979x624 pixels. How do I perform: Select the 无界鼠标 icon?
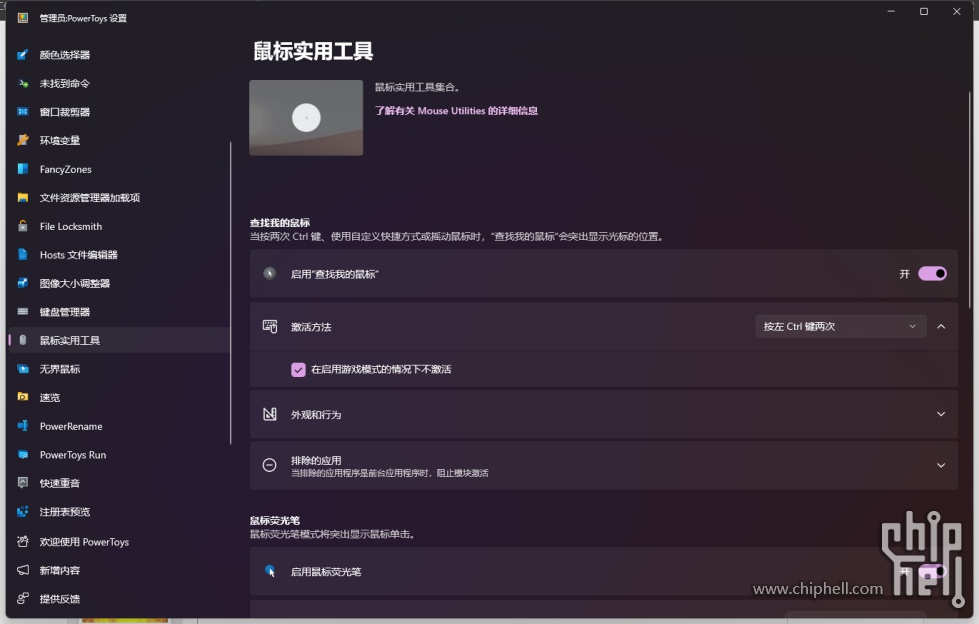pyautogui.click(x=22, y=369)
